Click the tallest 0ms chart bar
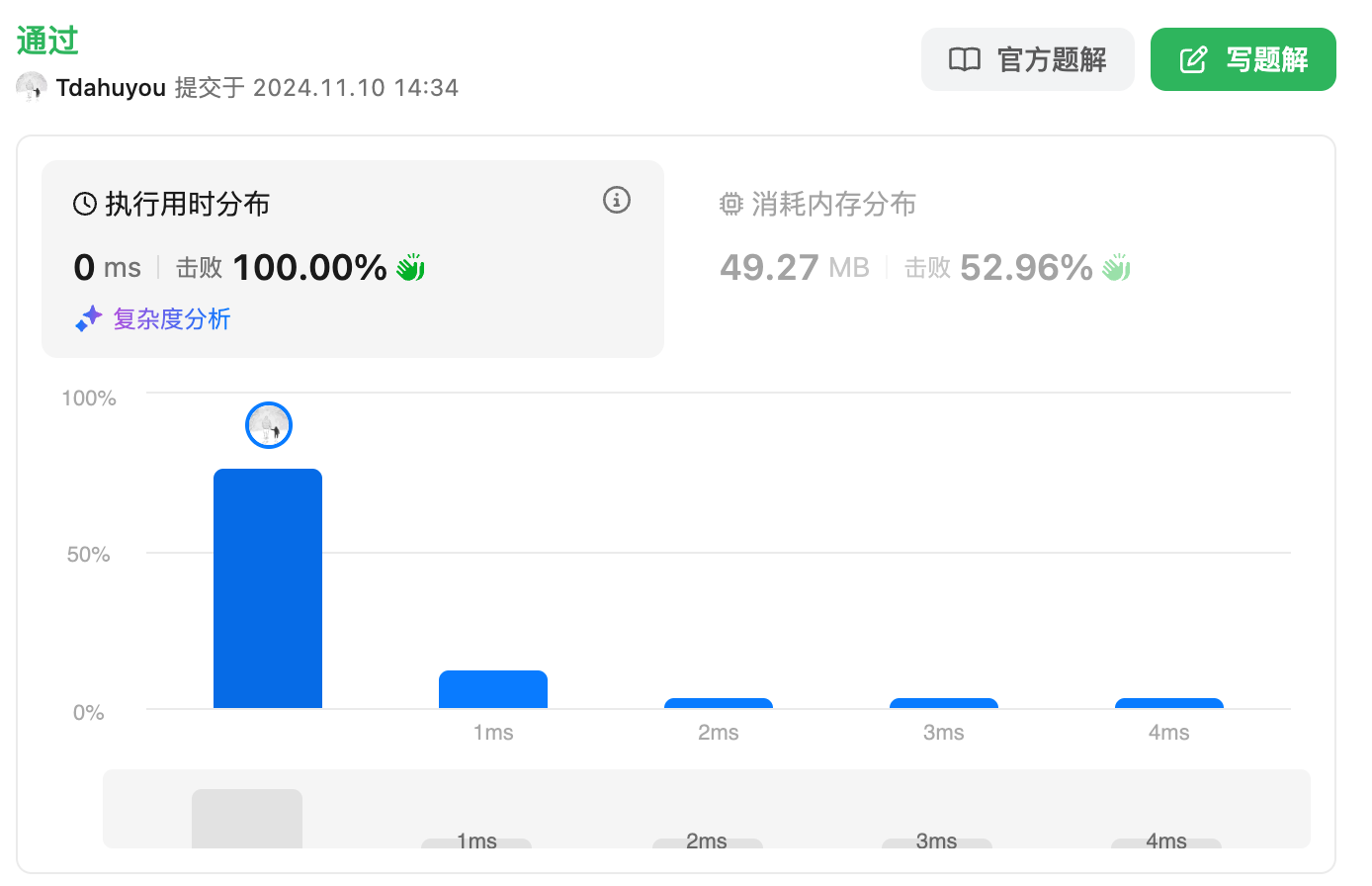The height and width of the screenshot is (886, 1372). (268, 588)
